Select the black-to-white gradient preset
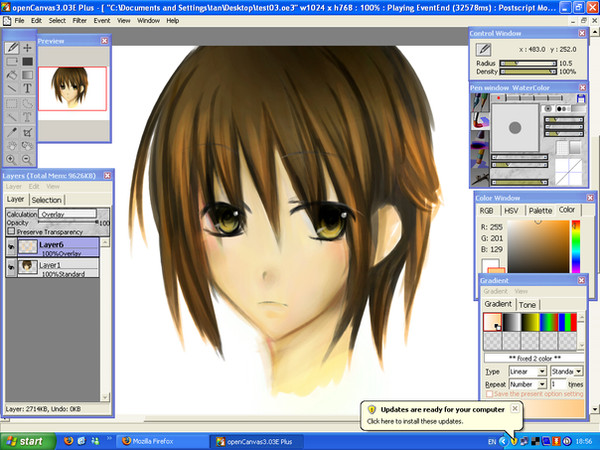Screen dimensions: 600x450 [x=511, y=322]
